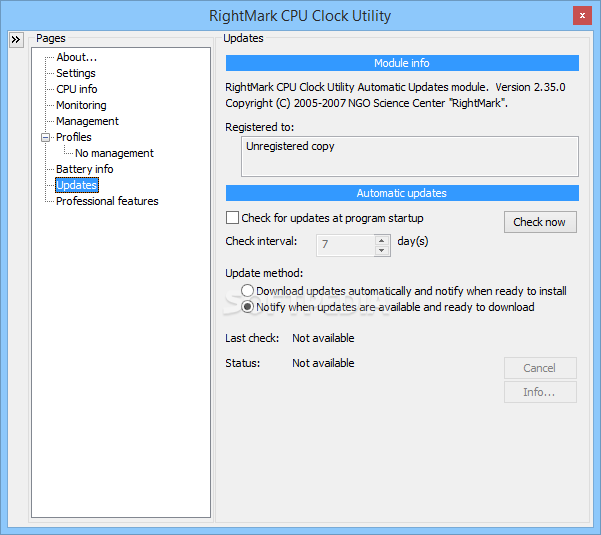Click the Cancel button
The image size is (601, 535).
pyautogui.click(x=540, y=368)
